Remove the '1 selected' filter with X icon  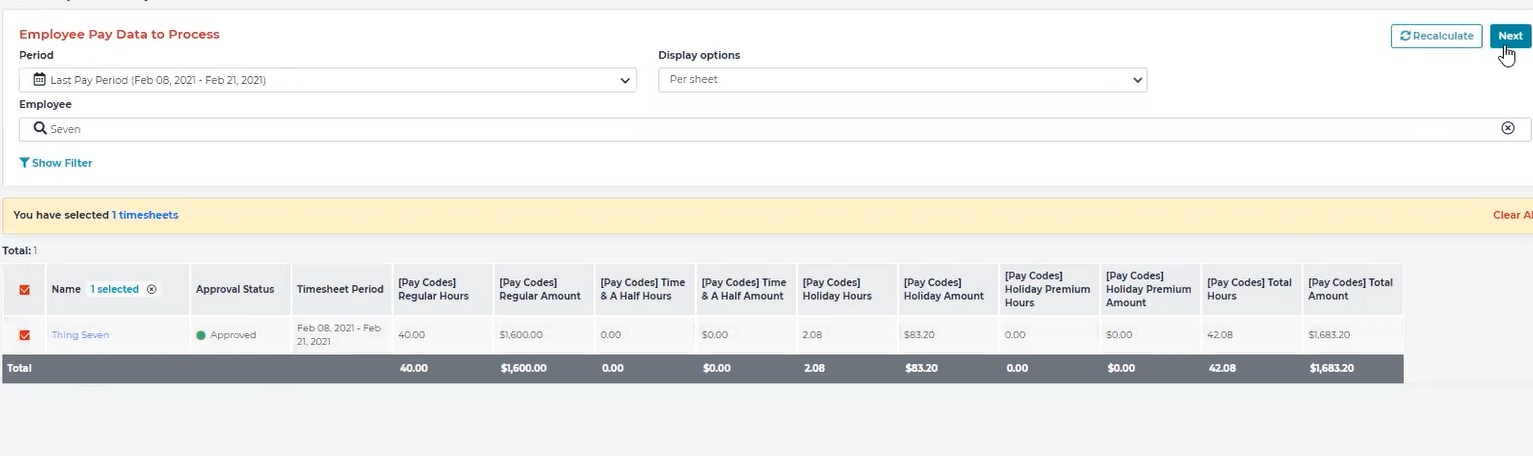click(152, 290)
